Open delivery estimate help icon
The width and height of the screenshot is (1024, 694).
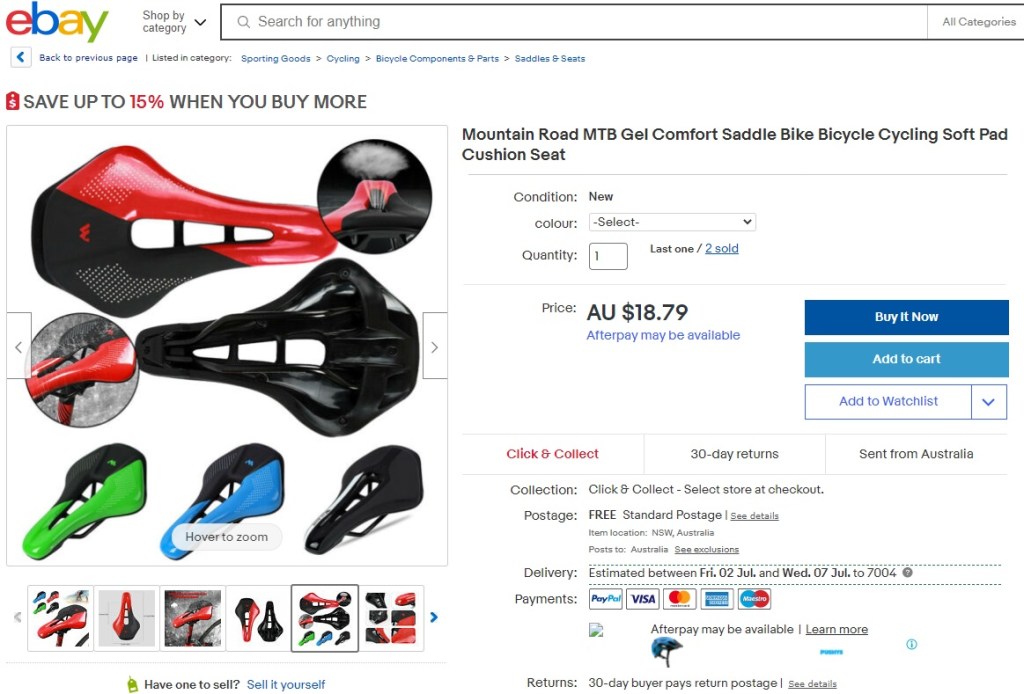tap(908, 573)
